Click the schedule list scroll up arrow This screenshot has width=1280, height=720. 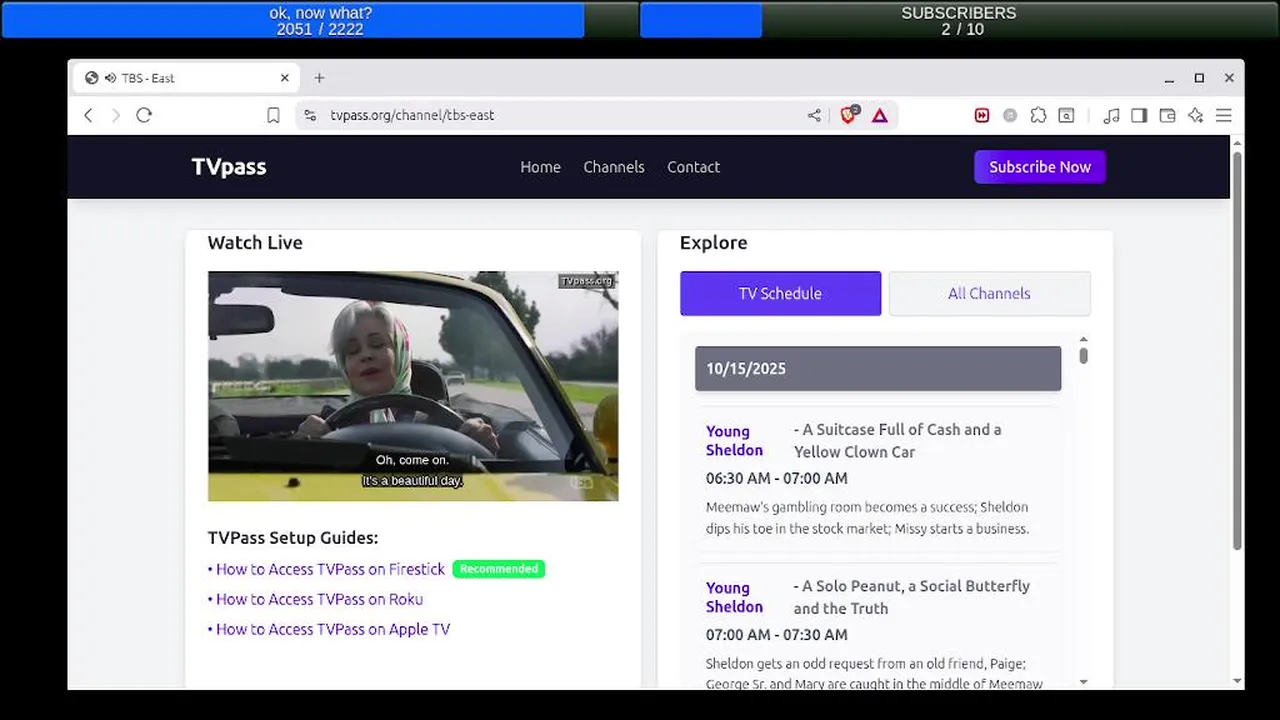click(1083, 340)
